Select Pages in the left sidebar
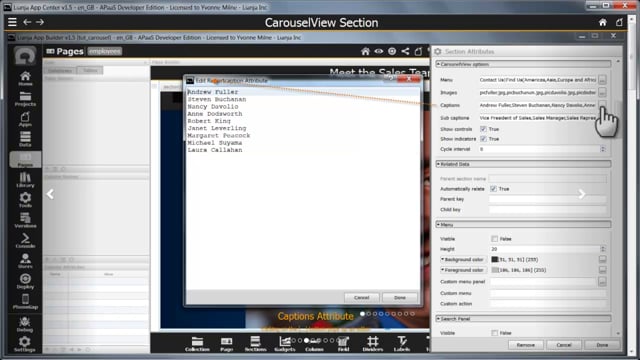This screenshot has height=360, width=640. tap(25, 159)
